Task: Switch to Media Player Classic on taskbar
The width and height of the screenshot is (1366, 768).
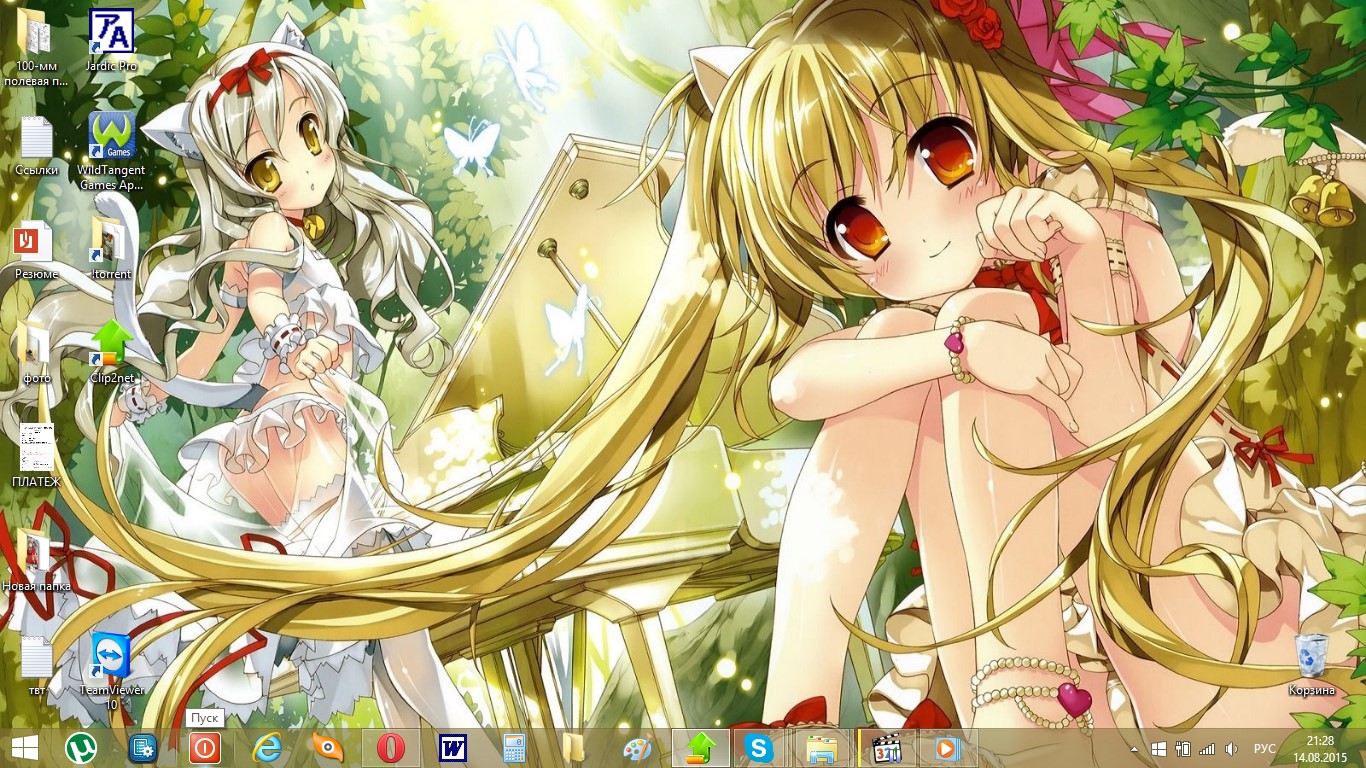Action: tap(886, 748)
